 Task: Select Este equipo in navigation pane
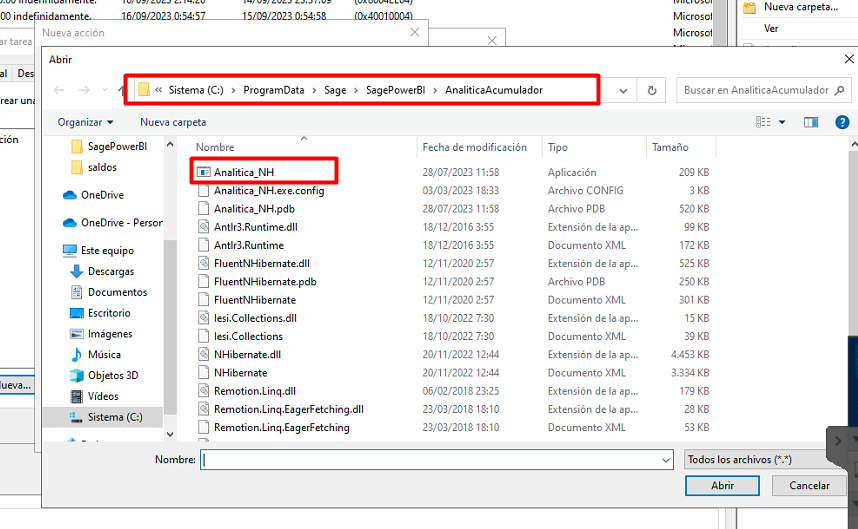98,251
